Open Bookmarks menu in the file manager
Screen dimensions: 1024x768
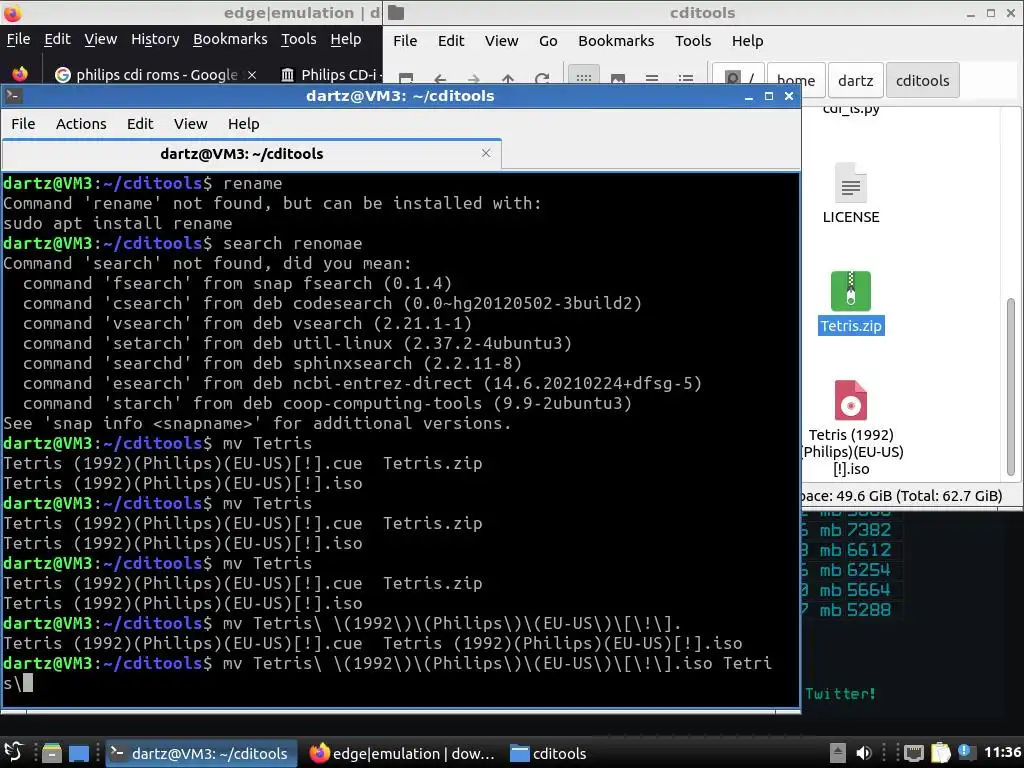pyautogui.click(x=616, y=40)
